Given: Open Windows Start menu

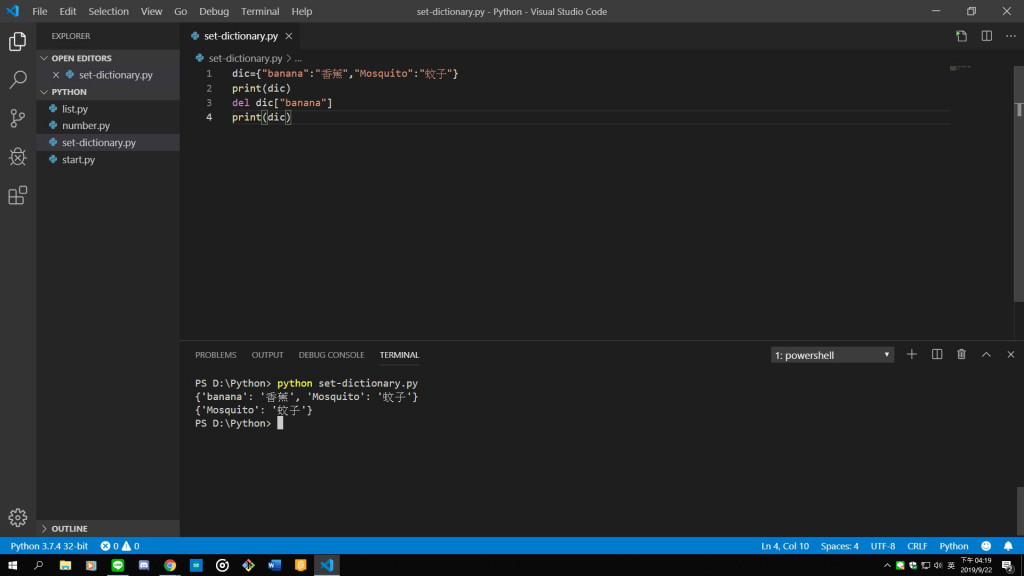Looking at the screenshot, I should [12, 566].
